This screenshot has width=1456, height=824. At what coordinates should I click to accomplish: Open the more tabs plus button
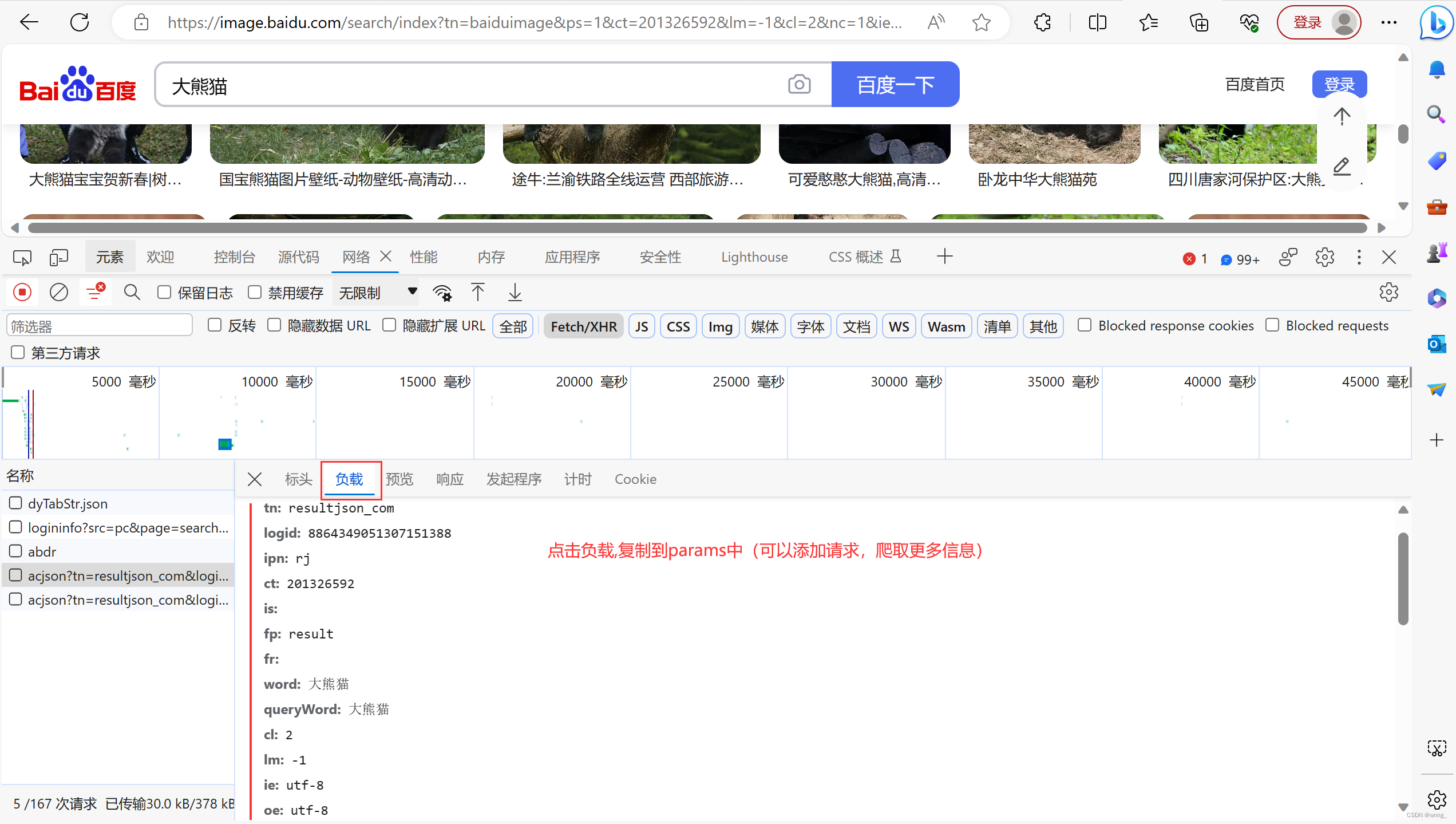click(944, 257)
